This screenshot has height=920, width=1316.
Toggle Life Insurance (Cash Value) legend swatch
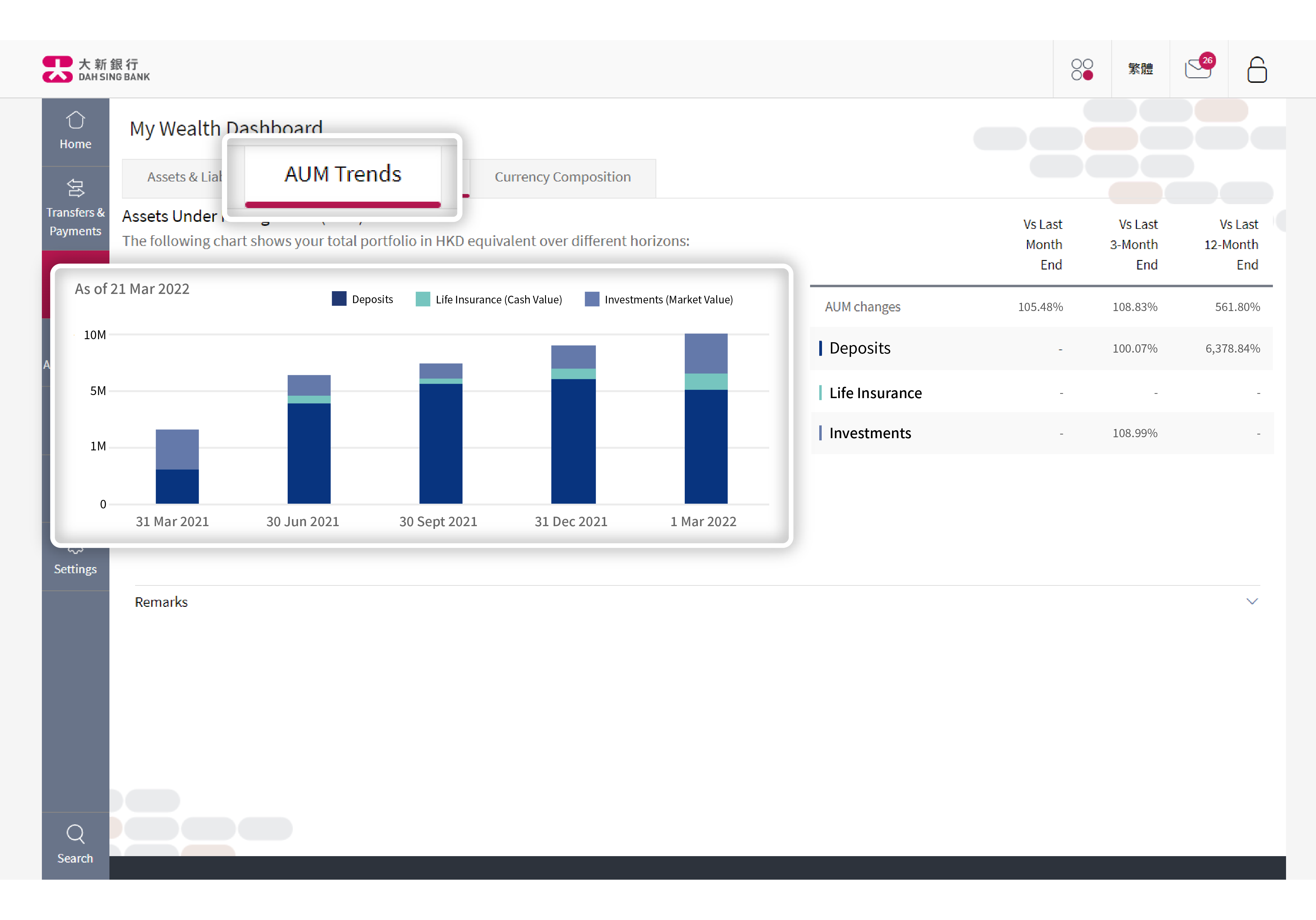coord(422,299)
